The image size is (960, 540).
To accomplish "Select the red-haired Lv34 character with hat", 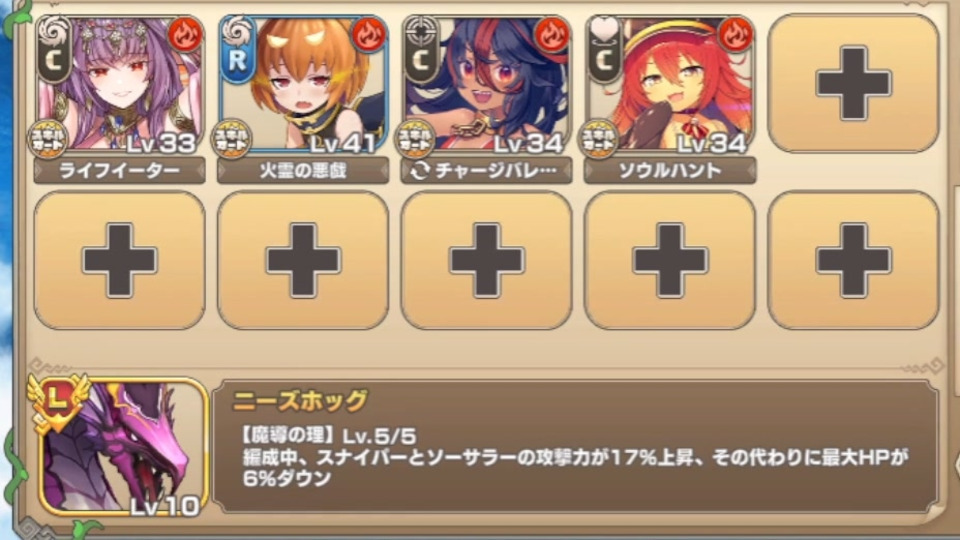I will click(670, 84).
